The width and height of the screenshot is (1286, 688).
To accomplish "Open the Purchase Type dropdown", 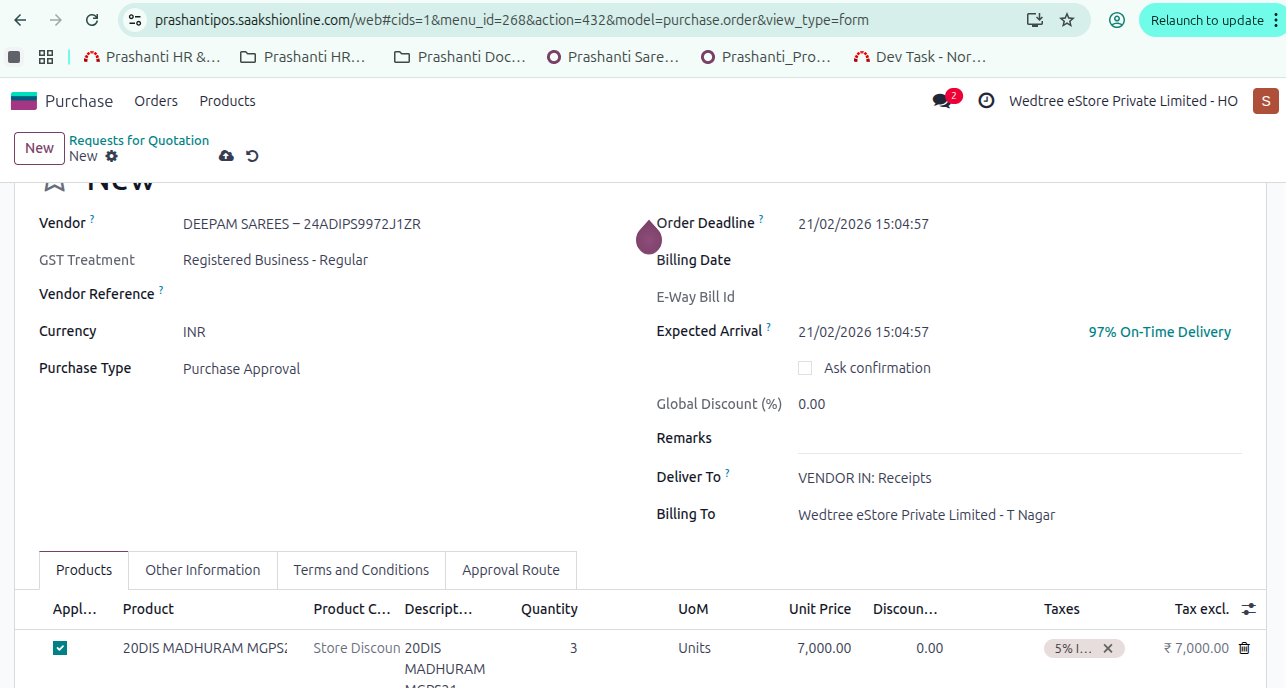I will coord(400,369).
